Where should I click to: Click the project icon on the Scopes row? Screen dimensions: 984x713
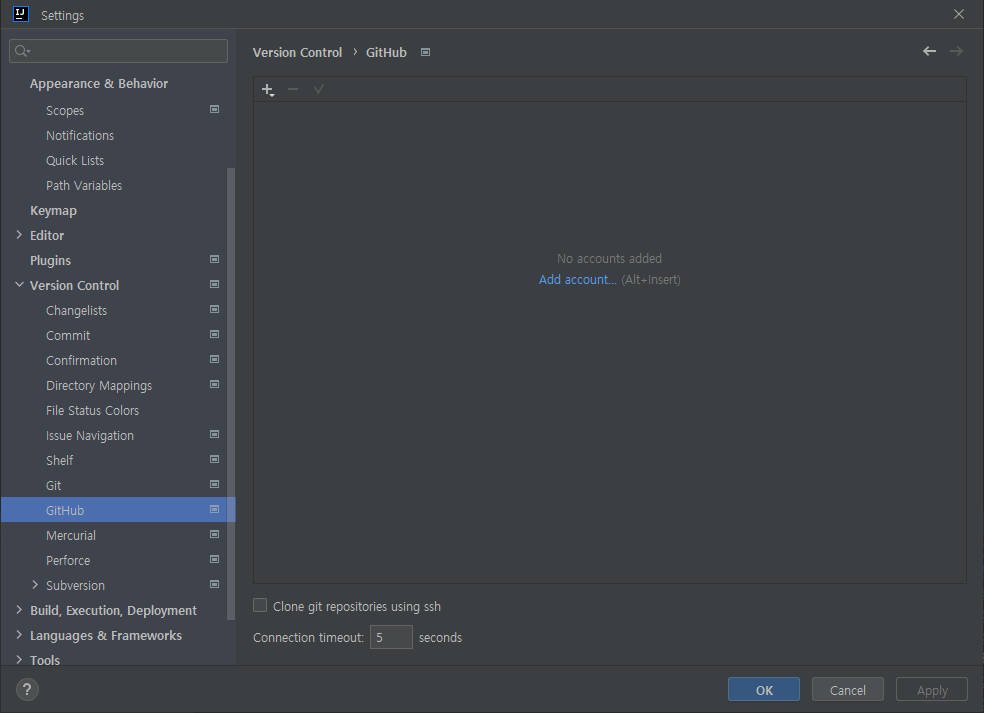pyautogui.click(x=215, y=109)
